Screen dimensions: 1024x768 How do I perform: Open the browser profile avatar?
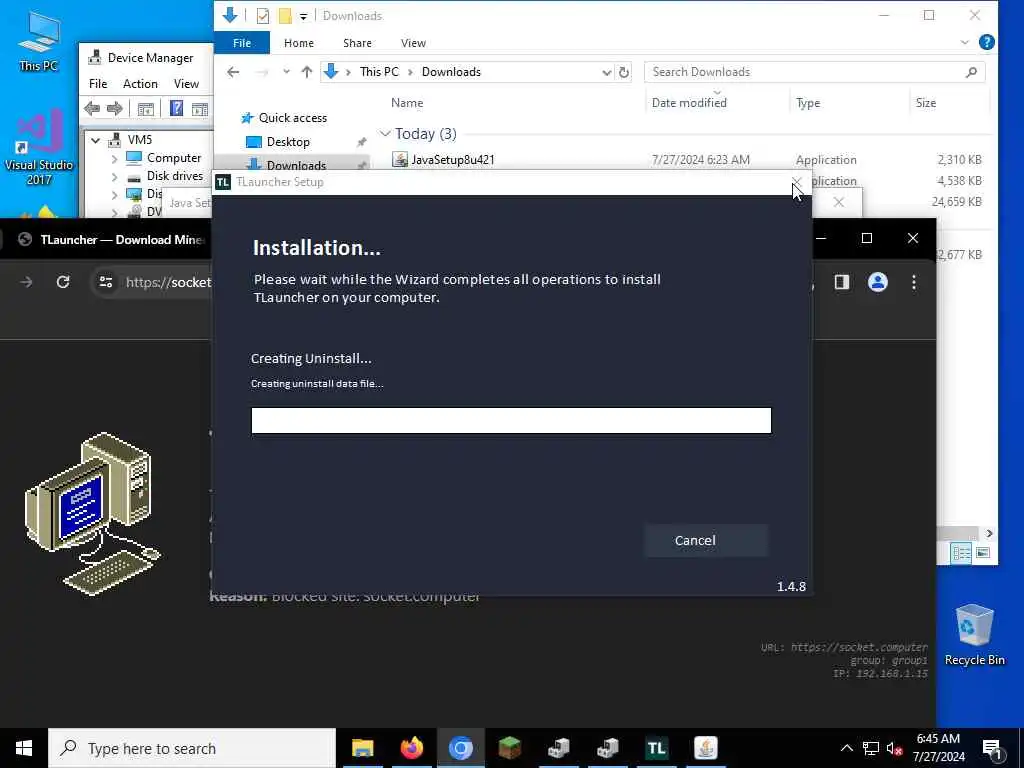coord(877,282)
